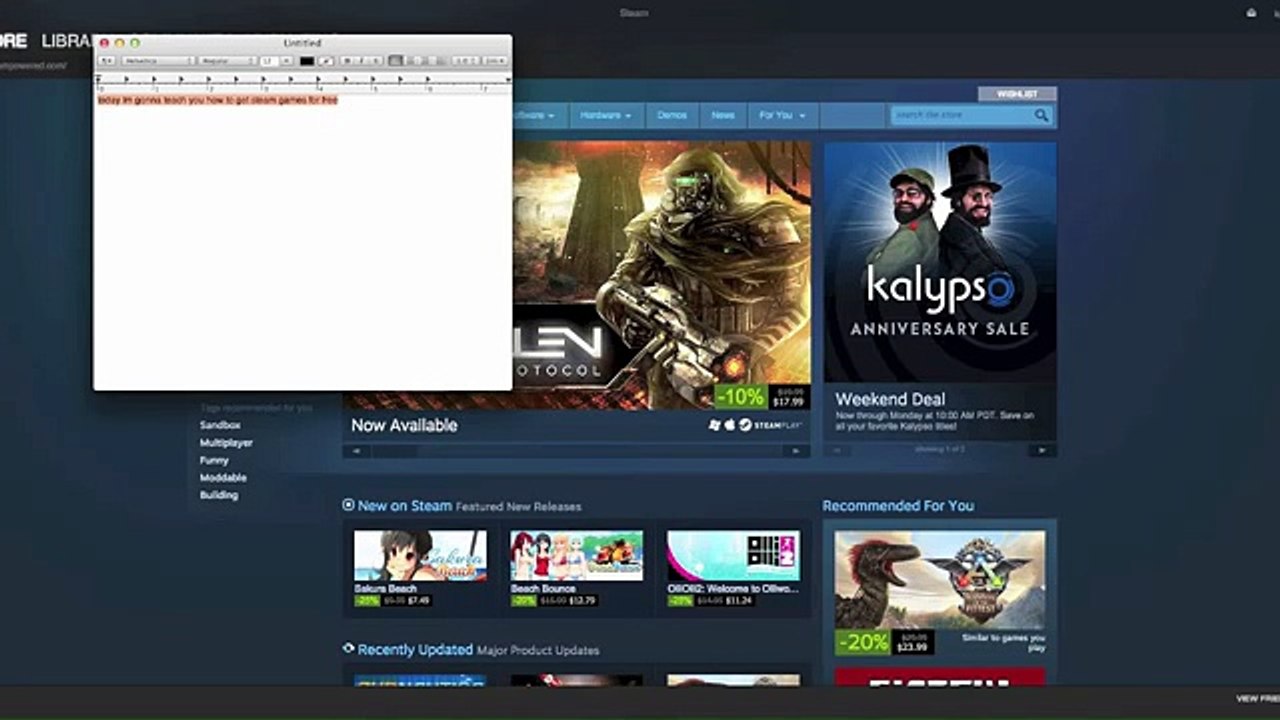Click the -10% discount badge on featured game
The height and width of the screenshot is (720, 1280).
741,397
